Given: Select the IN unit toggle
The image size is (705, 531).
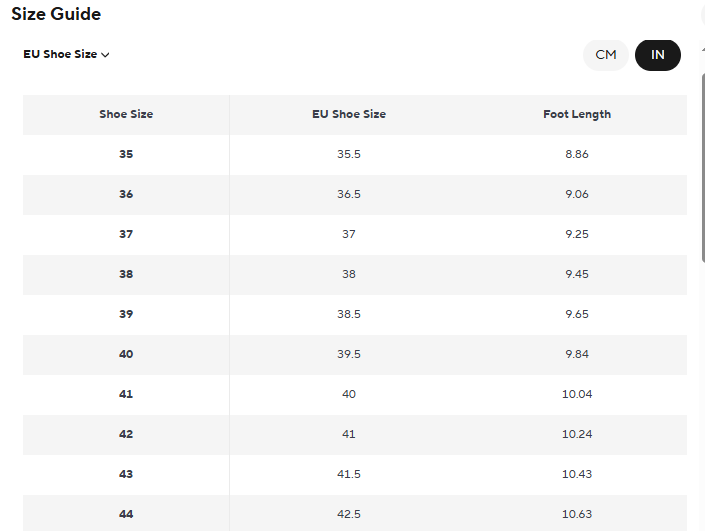Looking at the screenshot, I should point(657,55).
